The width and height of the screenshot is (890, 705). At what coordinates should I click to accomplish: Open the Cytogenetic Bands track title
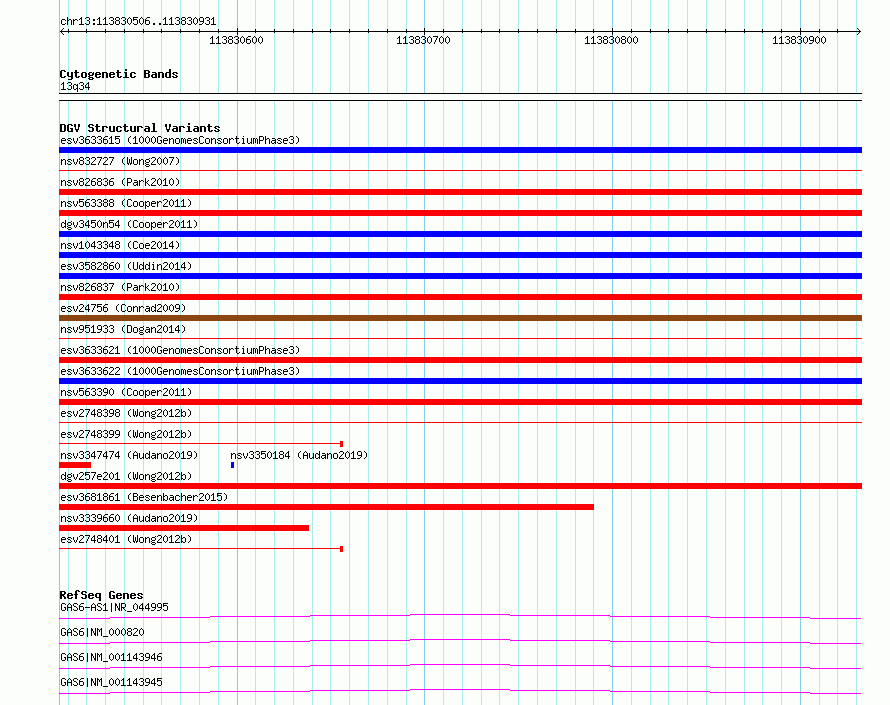pyautogui.click(x=119, y=74)
